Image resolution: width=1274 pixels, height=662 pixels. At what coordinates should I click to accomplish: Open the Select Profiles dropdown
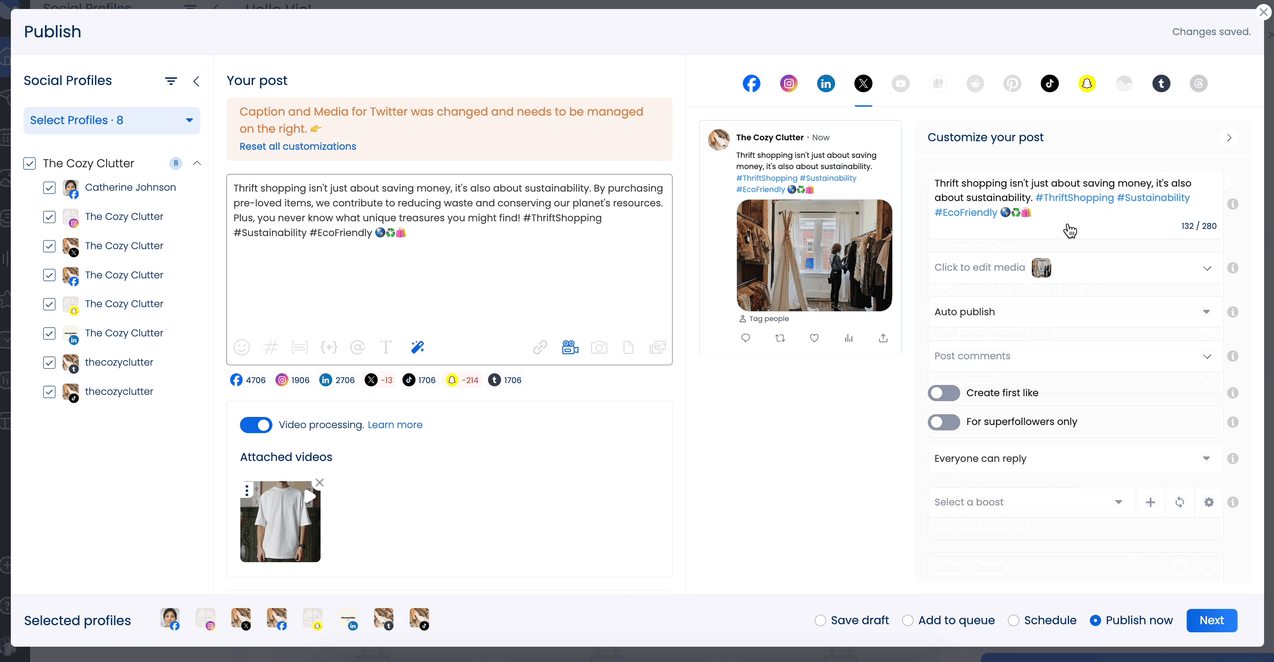point(110,119)
